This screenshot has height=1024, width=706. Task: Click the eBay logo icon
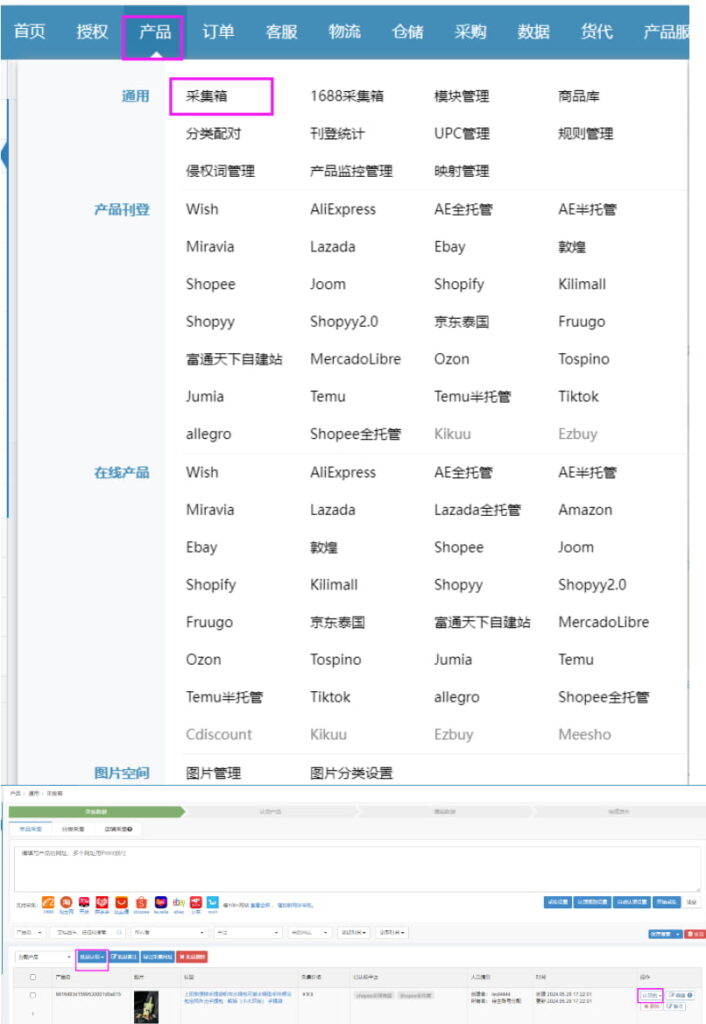[178, 903]
